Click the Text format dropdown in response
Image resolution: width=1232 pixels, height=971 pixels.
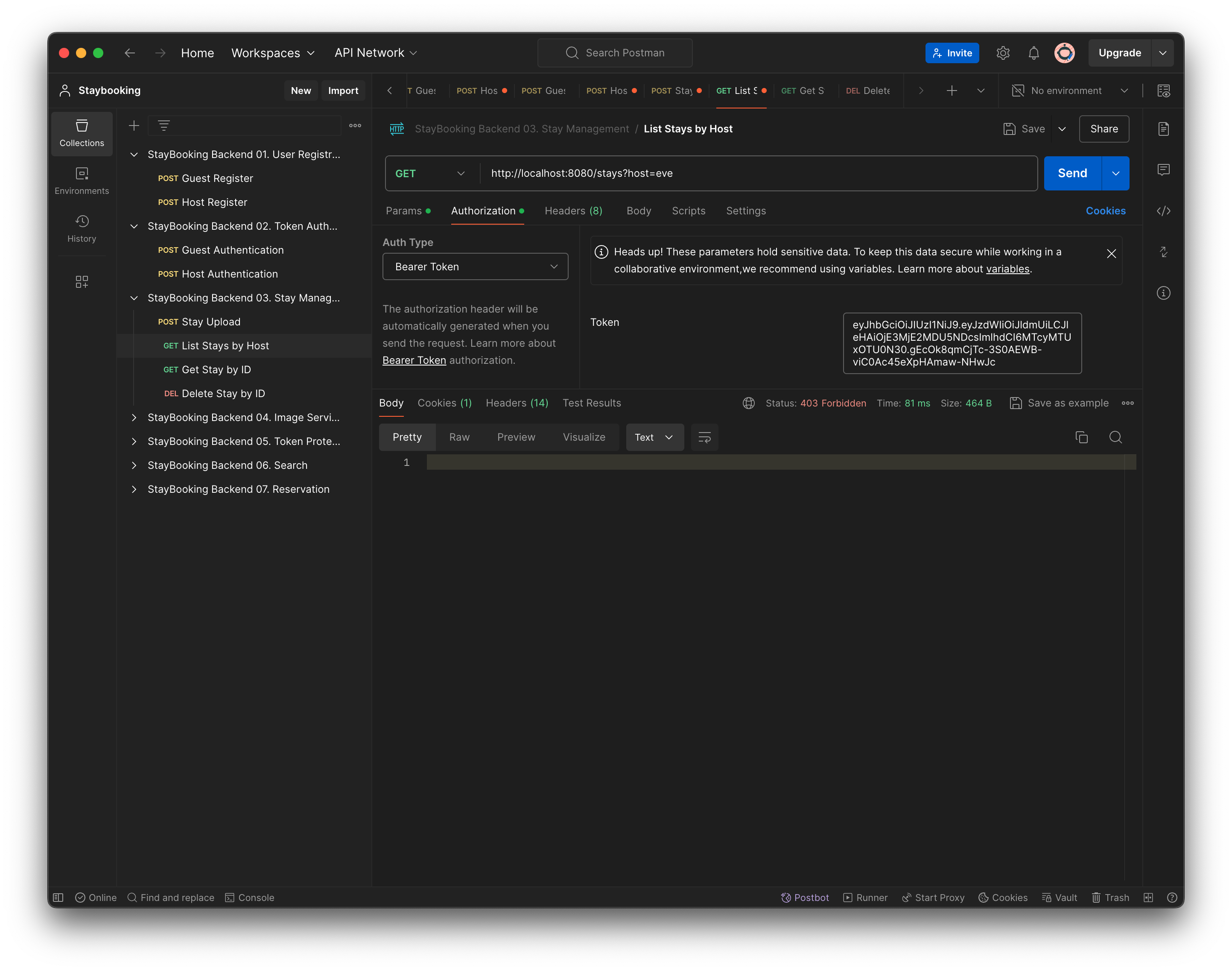[x=654, y=437]
